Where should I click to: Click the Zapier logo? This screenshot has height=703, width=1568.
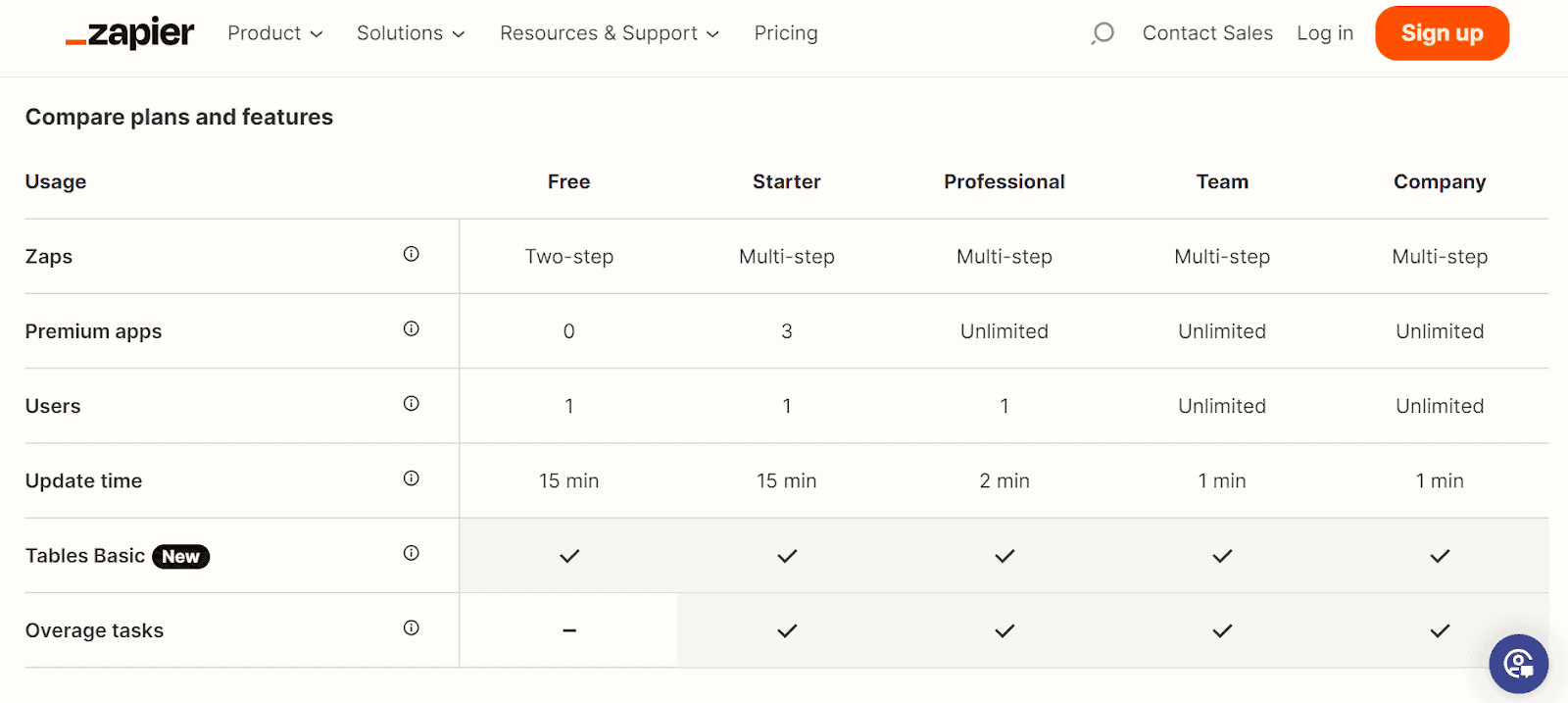129,33
